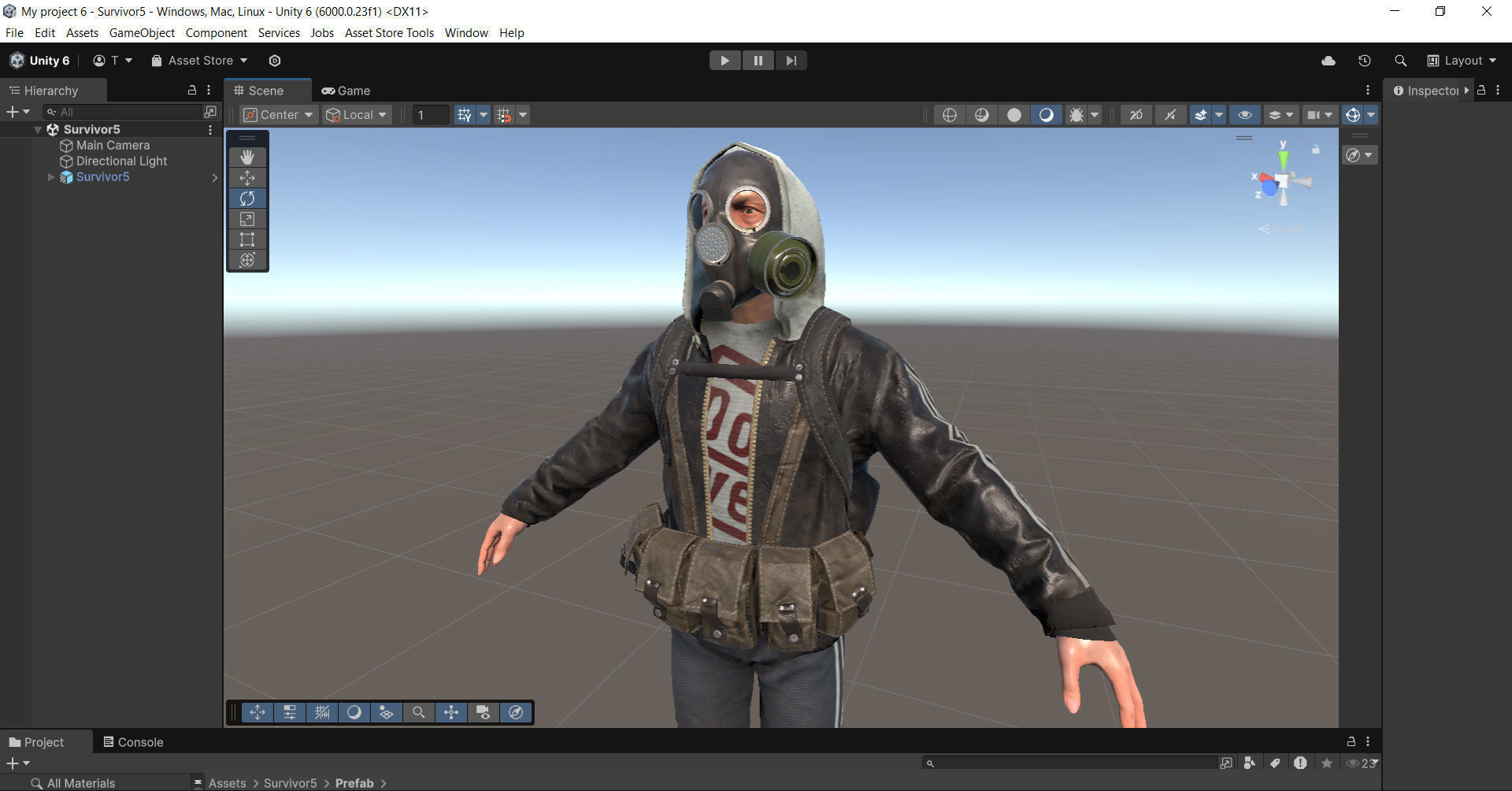Open Unity Cloud icon in top bar

pos(1329,61)
